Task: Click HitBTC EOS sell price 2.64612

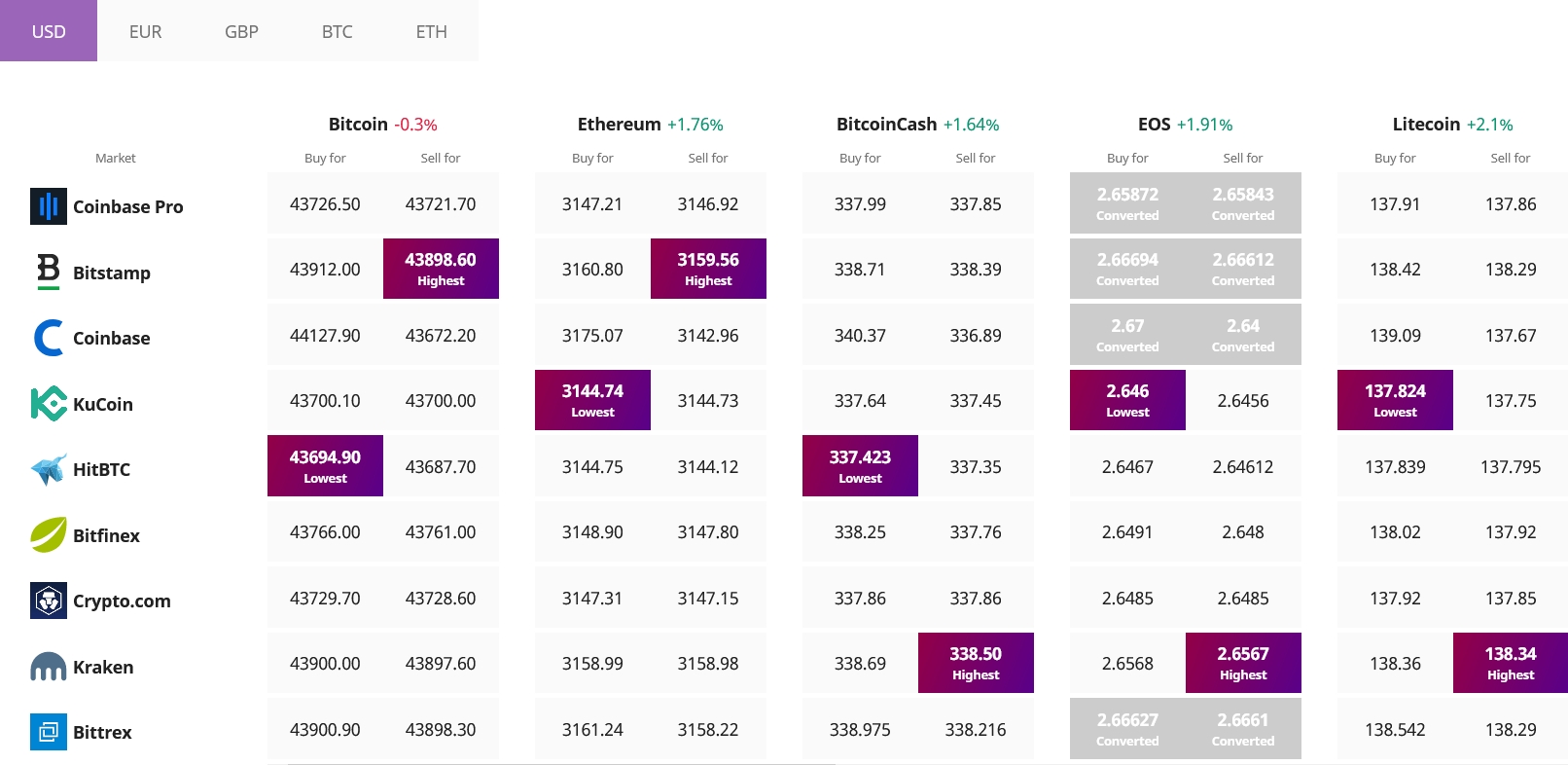Action: [x=1243, y=467]
